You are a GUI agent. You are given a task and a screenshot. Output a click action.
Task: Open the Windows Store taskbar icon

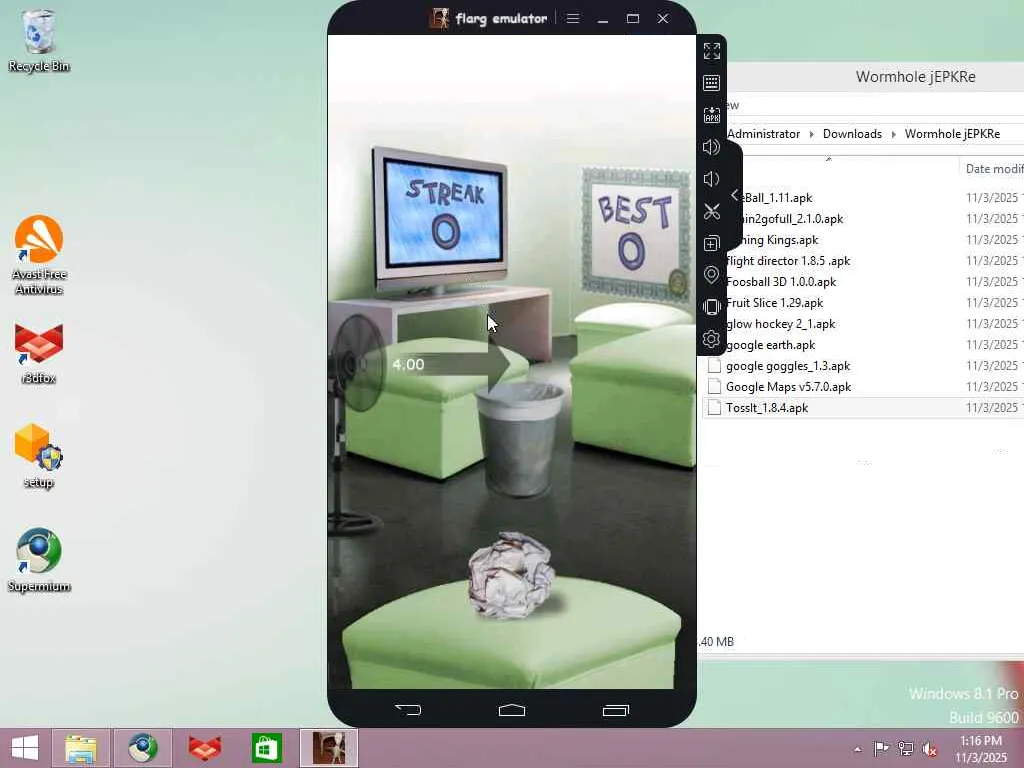tap(266, 748)
